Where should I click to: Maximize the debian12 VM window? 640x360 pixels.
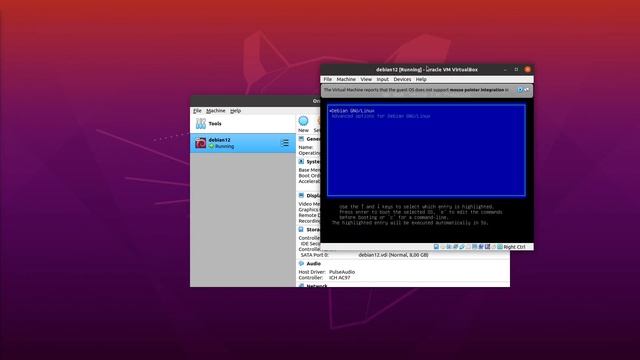coord(516,69)
